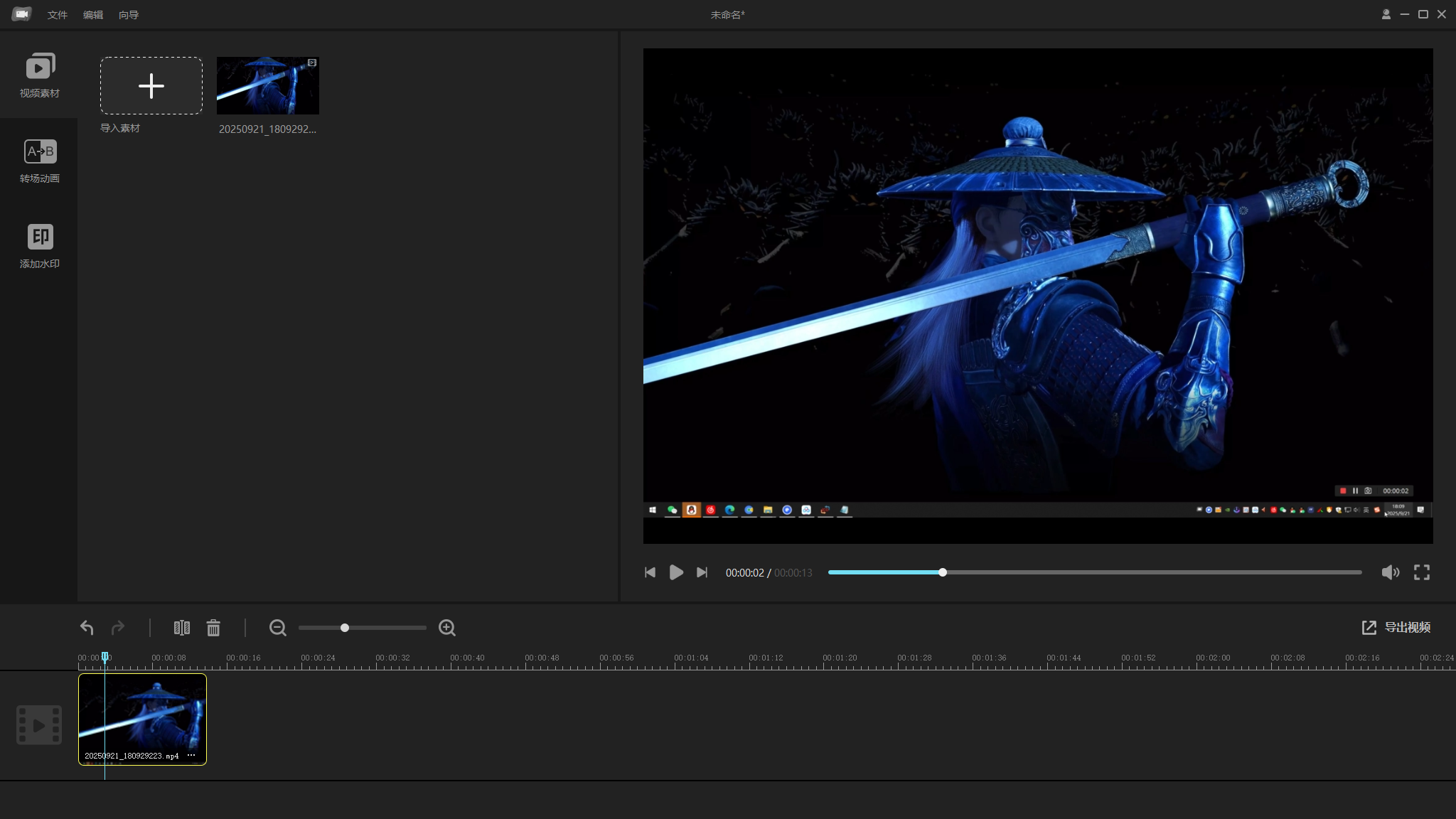Image resolution: width=1456 pixels, height=819 pixels.
Task: Enter fullscreen preview mode
Action: 1422,572
